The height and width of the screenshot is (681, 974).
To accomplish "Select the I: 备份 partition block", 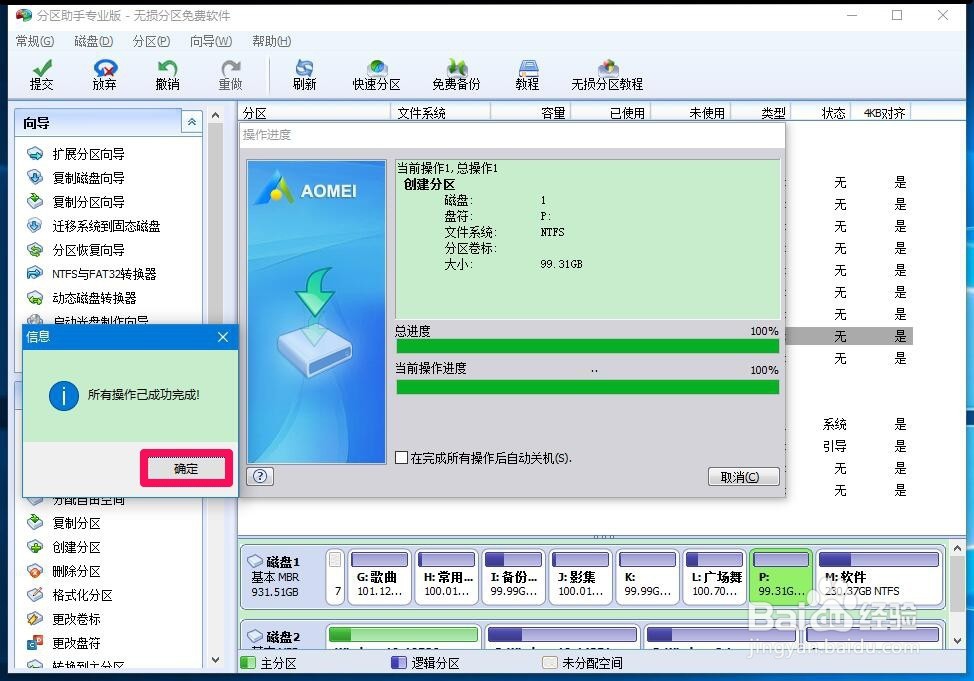I will click(513, 577).
